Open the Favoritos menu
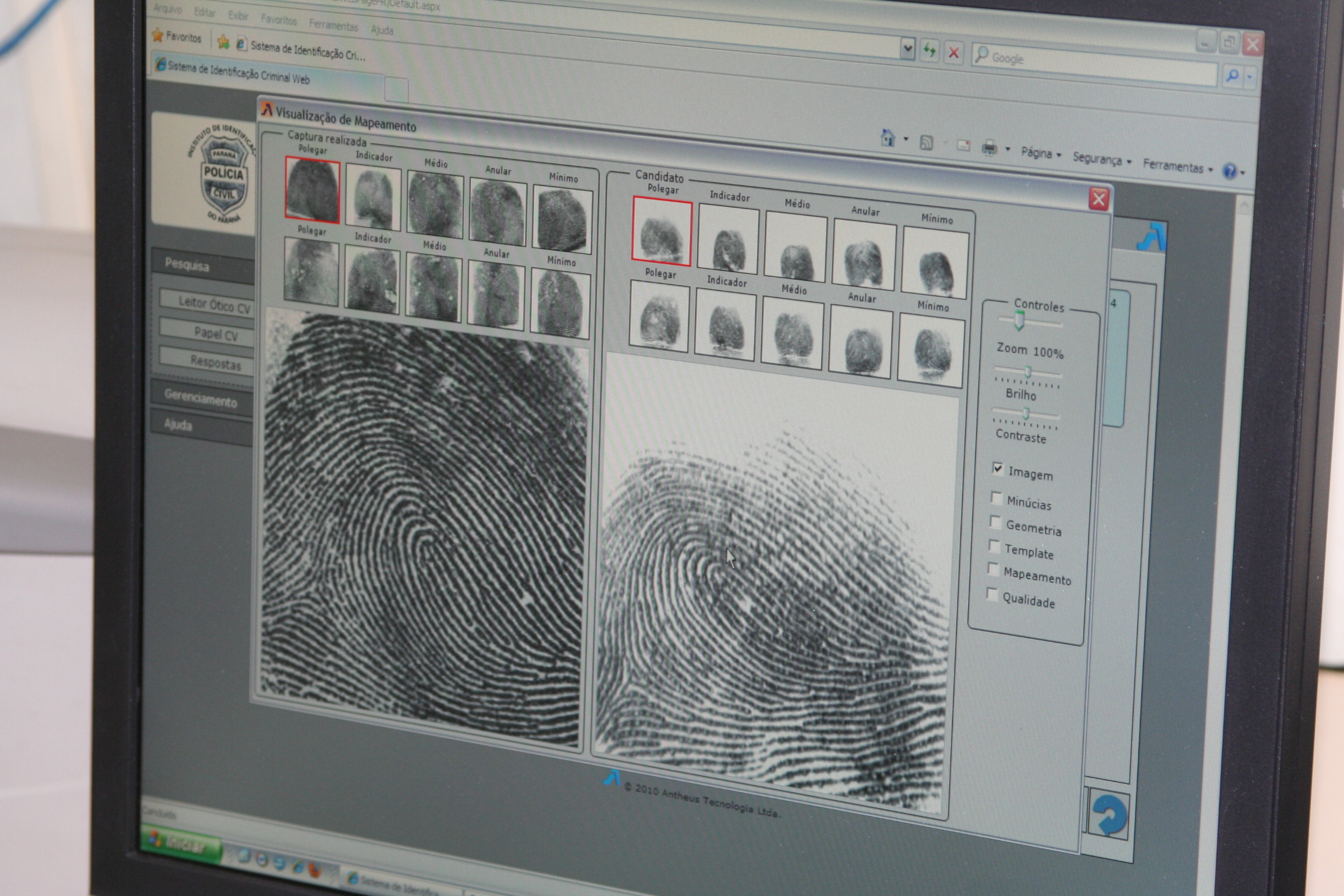 tap(279, 20)
